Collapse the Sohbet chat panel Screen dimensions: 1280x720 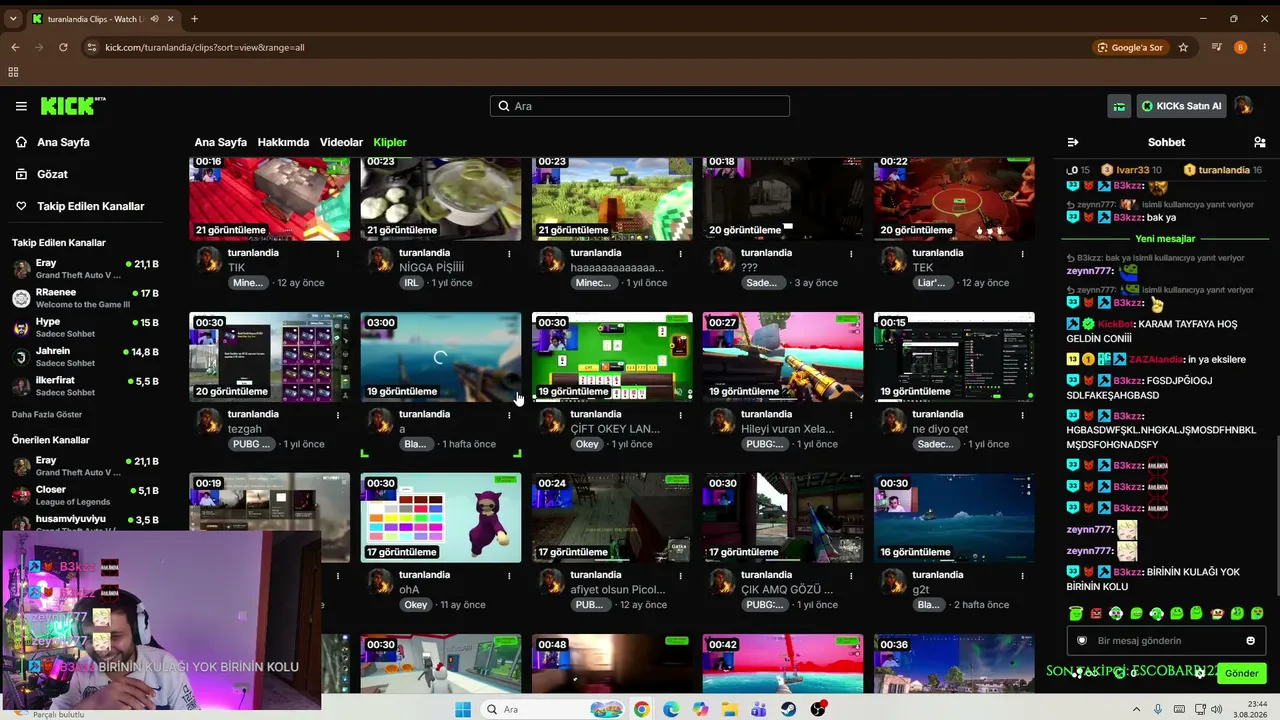coord(1073,142)
